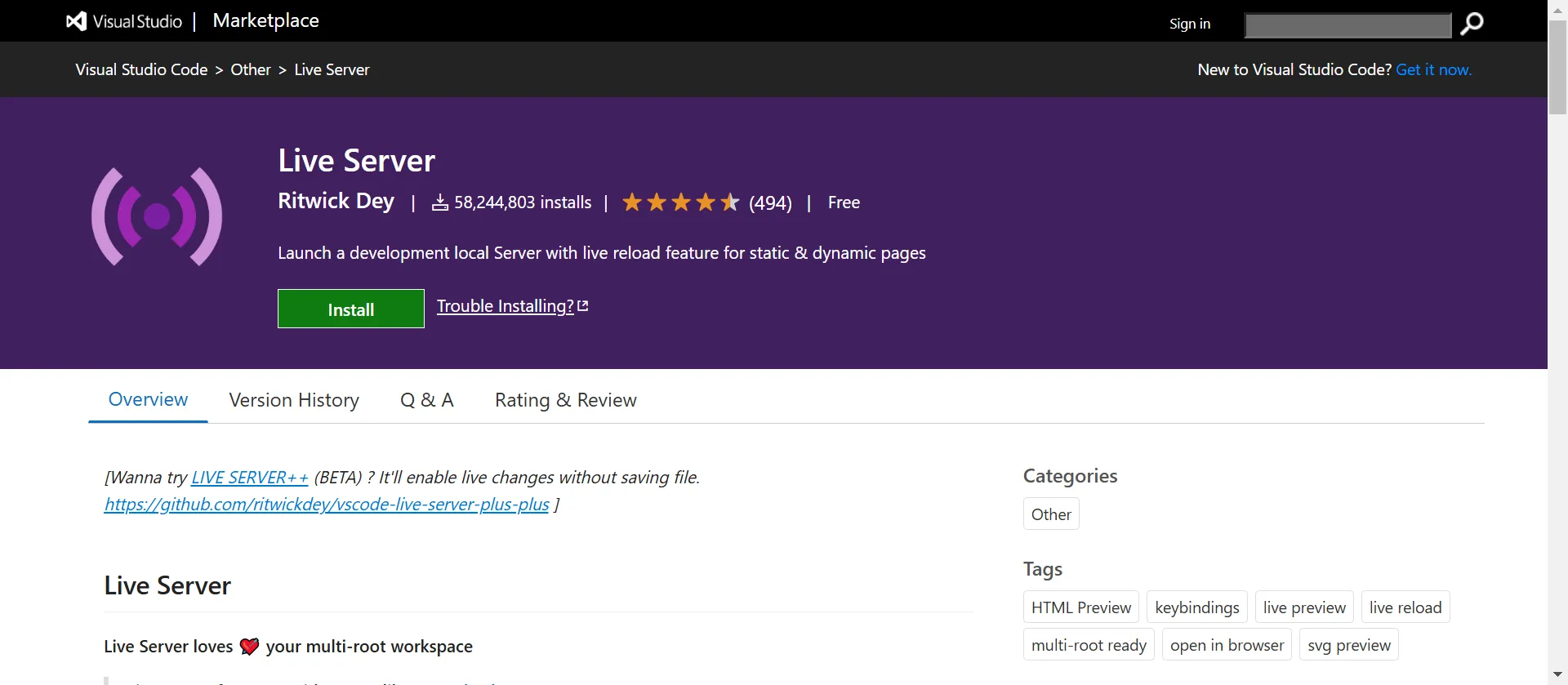Focus the Marketplace search field

coord(1347,25)
